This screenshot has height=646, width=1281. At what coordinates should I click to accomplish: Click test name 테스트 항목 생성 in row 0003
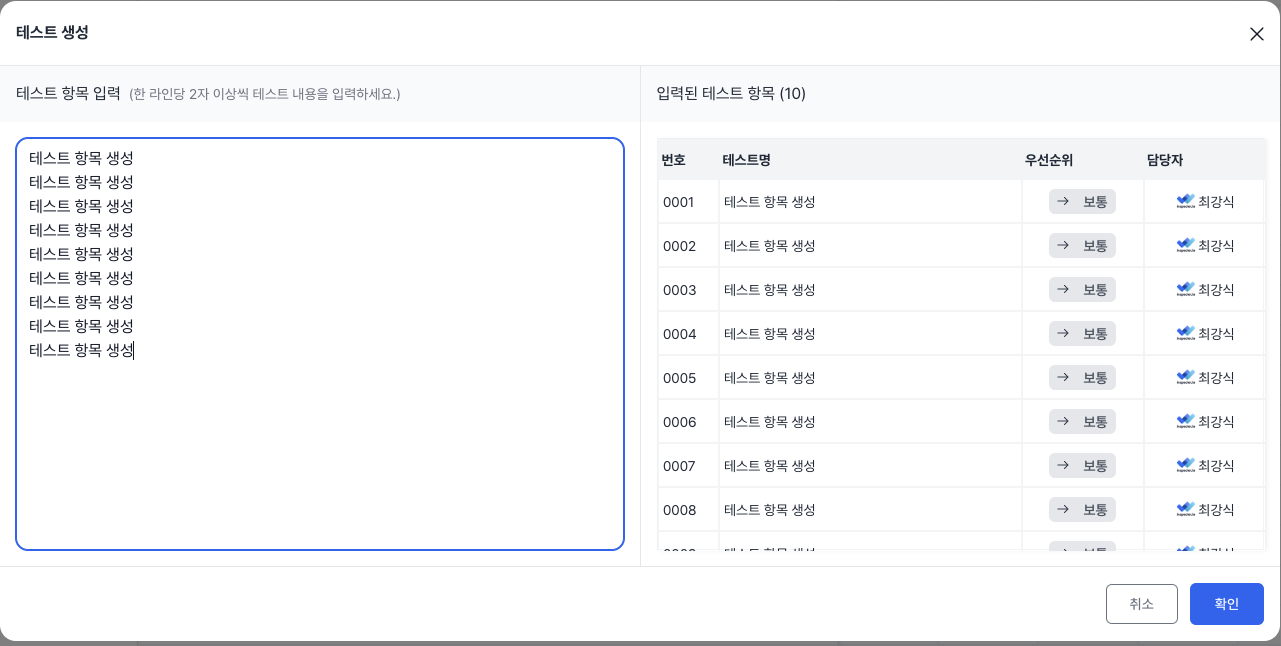click(x=770, y=290)
